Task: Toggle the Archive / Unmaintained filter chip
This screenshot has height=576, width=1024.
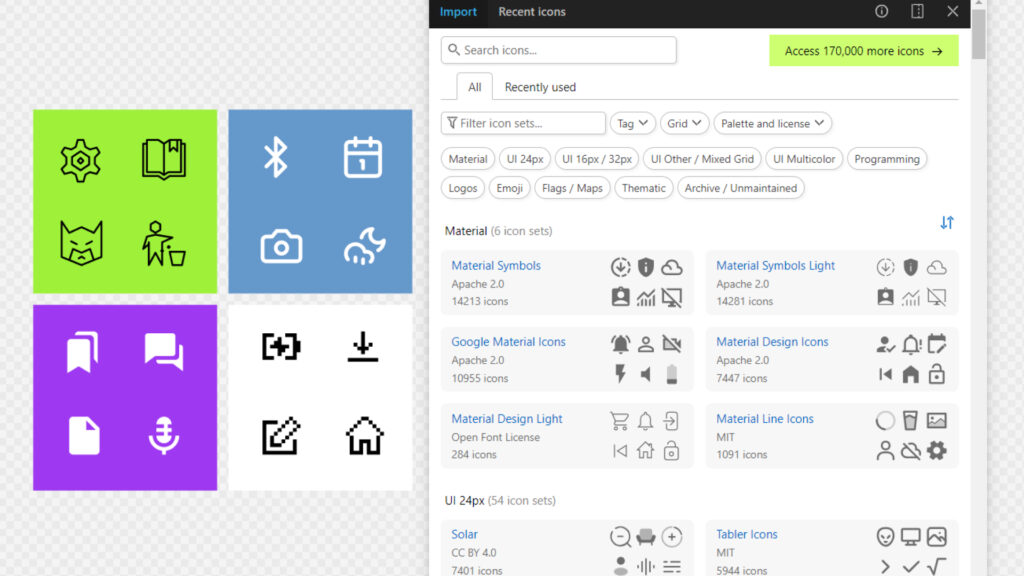Action: (741, 188)
